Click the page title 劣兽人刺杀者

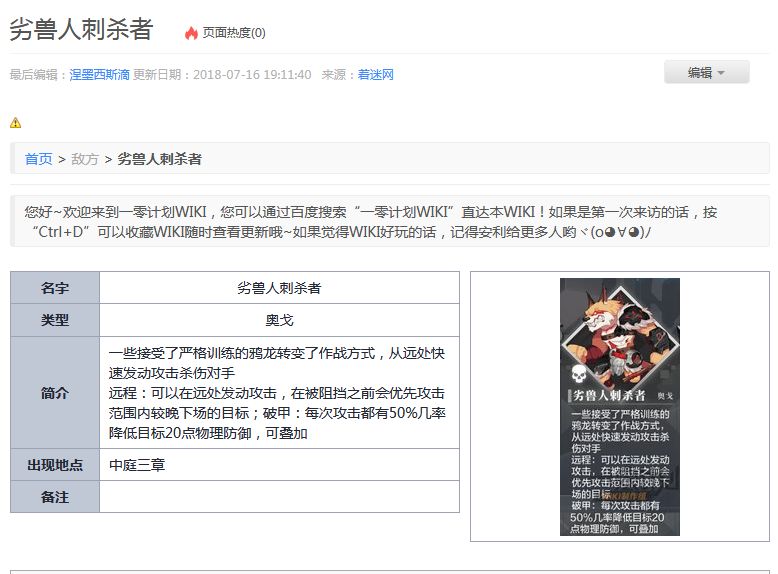pyautogui.click(x=81, y=29)
